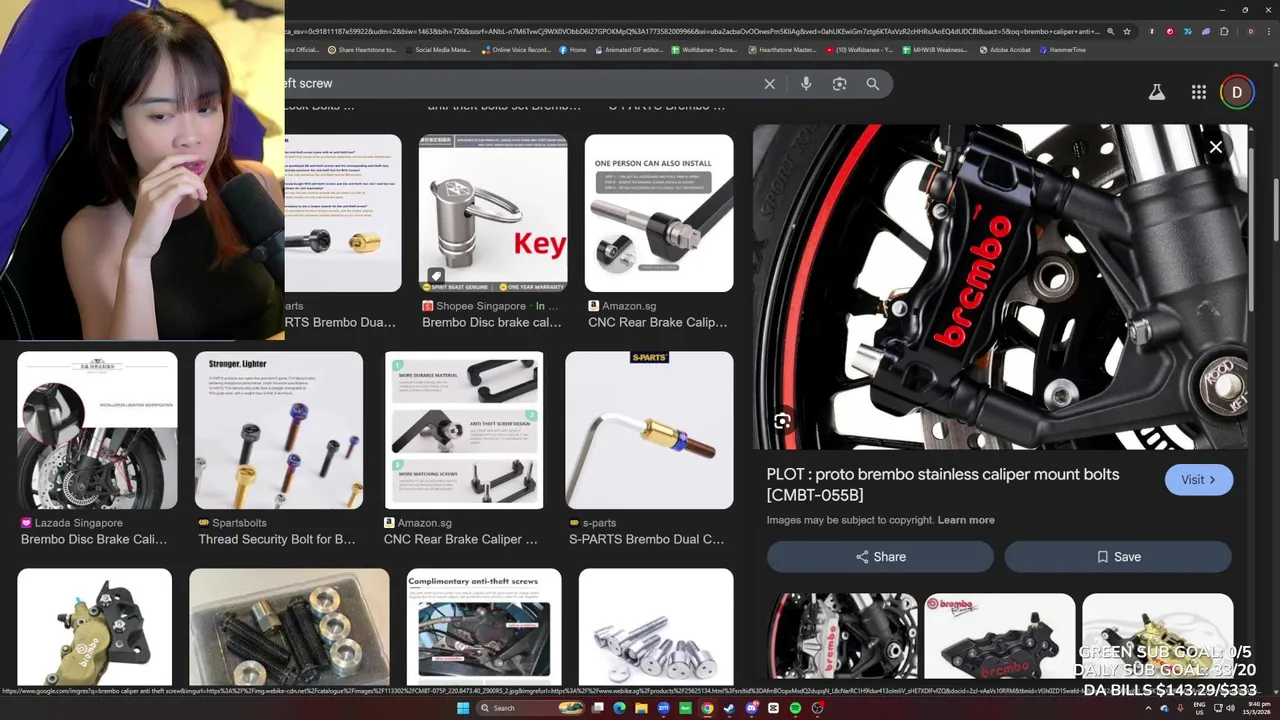Open the 'Key' lock bolt thumbnail from Shopee
This screenshot has width=1280, height=720.
(493, 213)
